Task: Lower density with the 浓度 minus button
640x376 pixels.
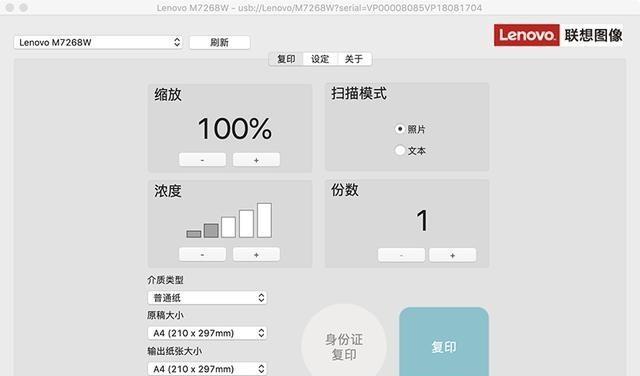Action: (x=202, y=254)
